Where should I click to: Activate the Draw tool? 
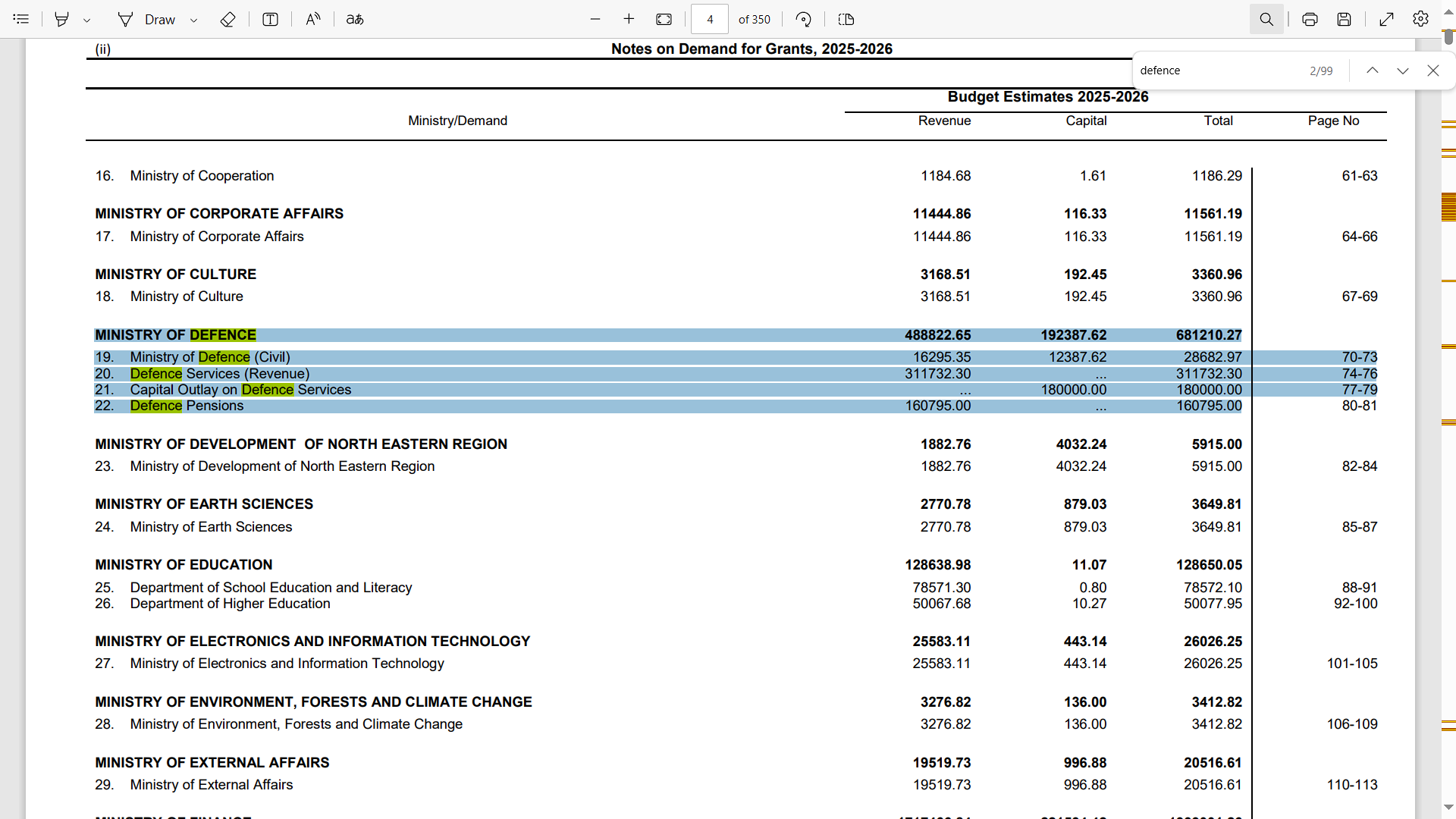[x=147, y=19]
